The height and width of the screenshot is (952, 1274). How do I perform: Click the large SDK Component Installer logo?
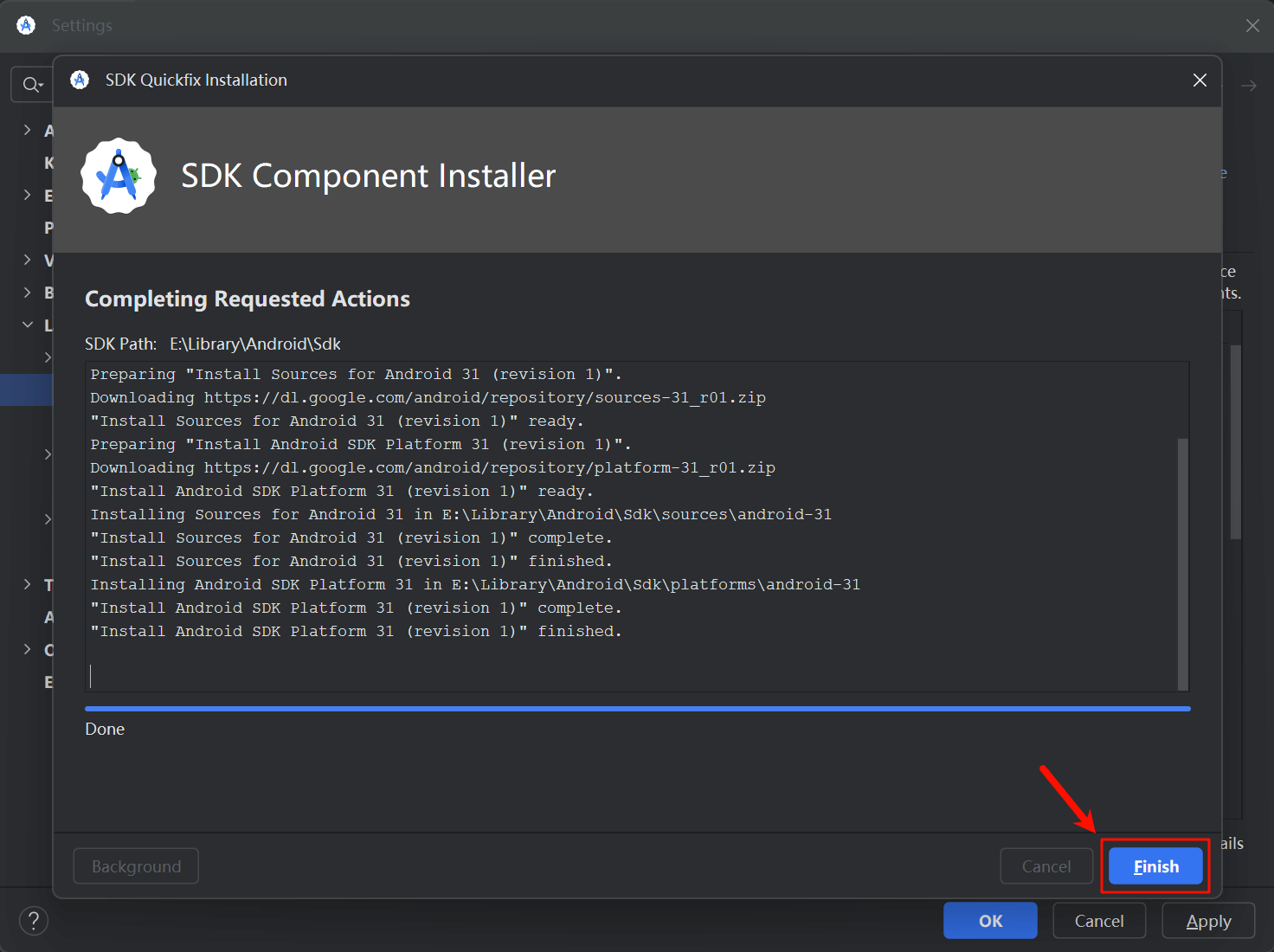pyautogui.click(x=119, y=176)
